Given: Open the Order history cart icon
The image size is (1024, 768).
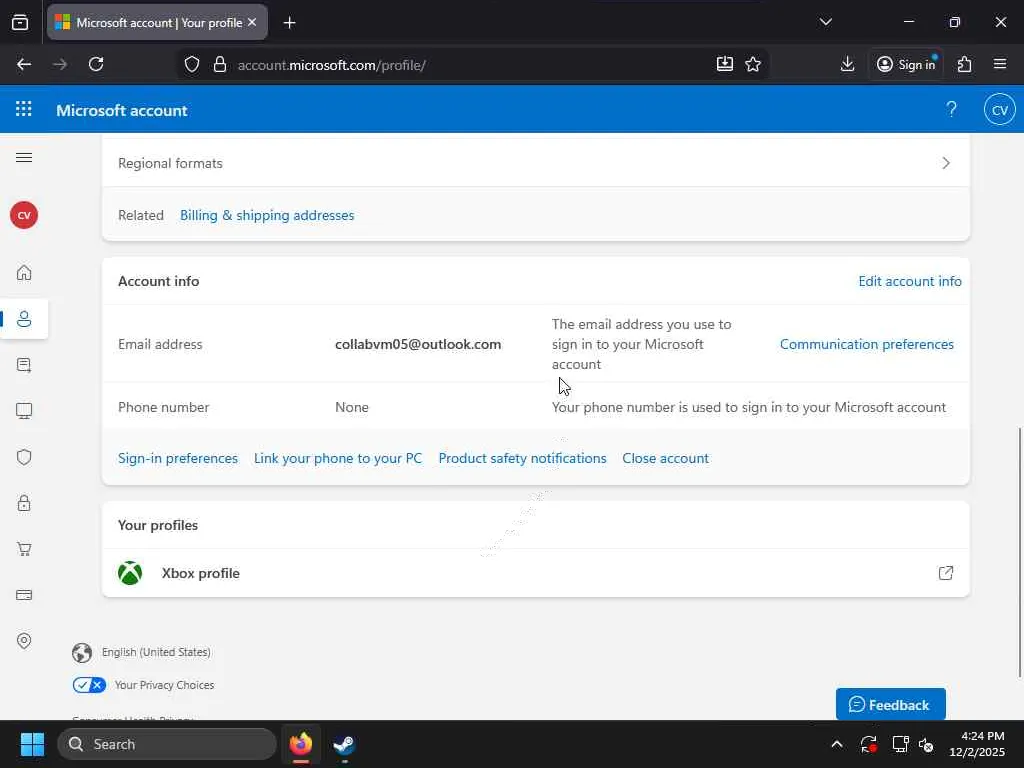Looking at the screenshot, I should click(x=24, y=549).
